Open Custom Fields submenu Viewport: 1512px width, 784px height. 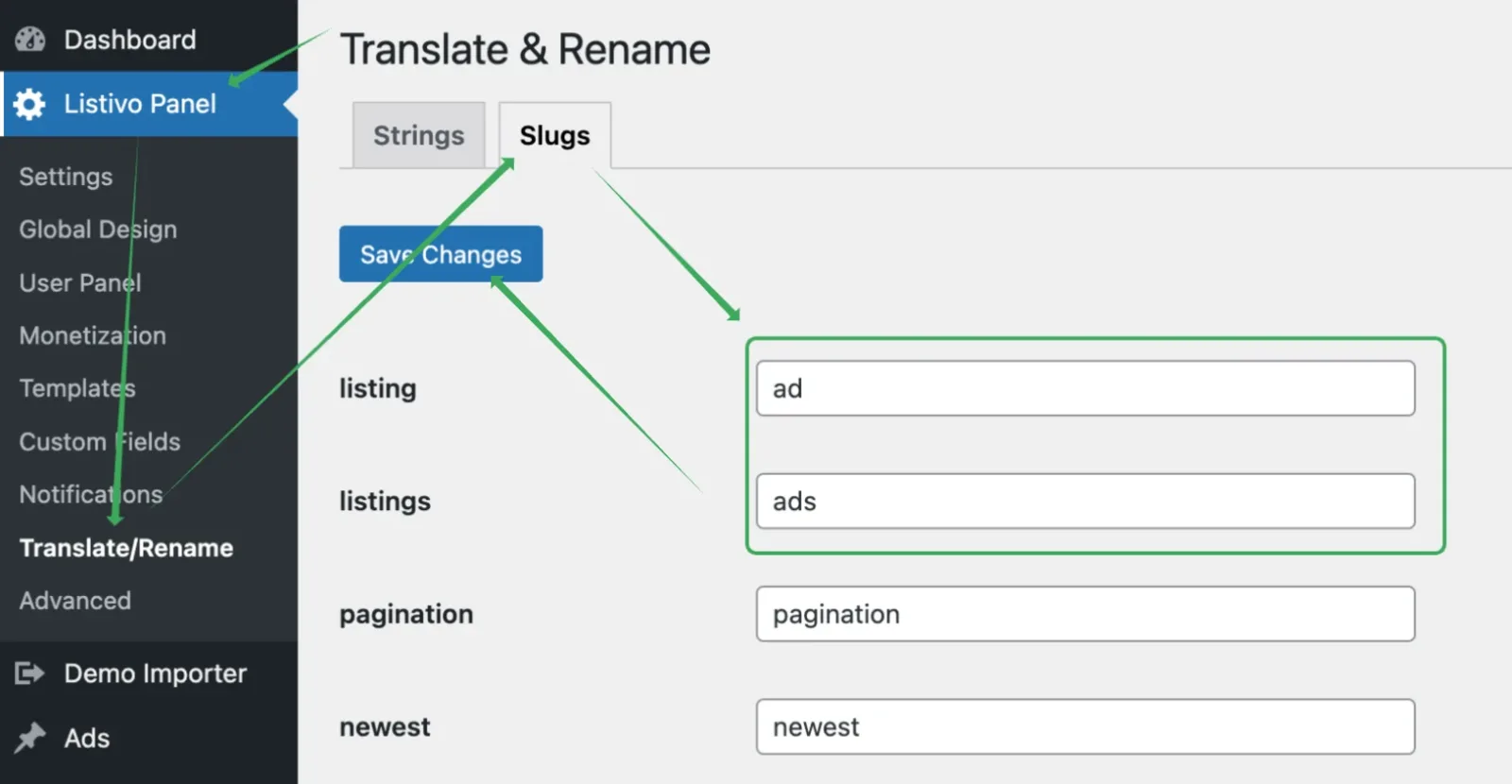100,441
